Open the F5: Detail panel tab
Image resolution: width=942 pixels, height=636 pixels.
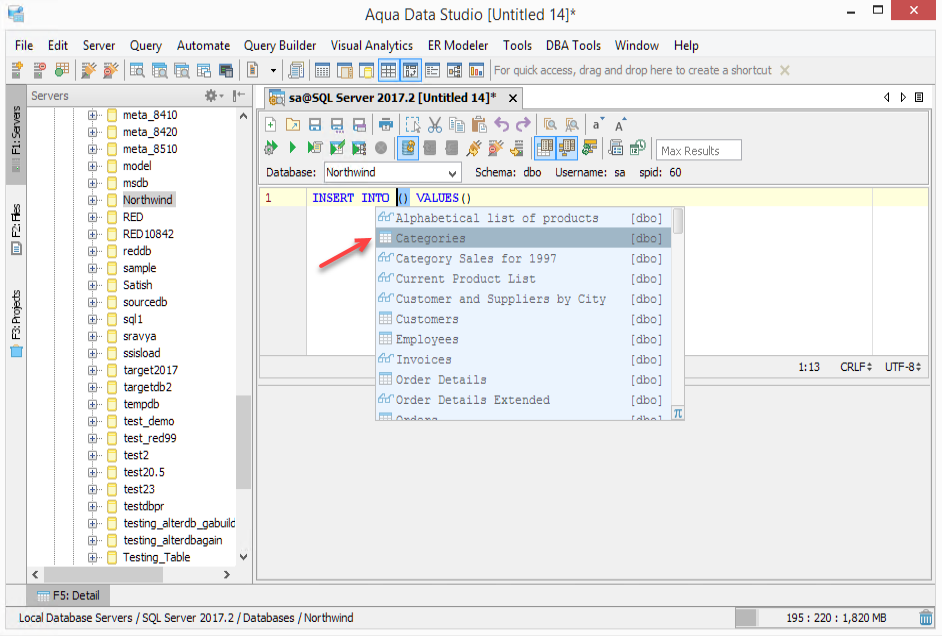coord(68,595)
